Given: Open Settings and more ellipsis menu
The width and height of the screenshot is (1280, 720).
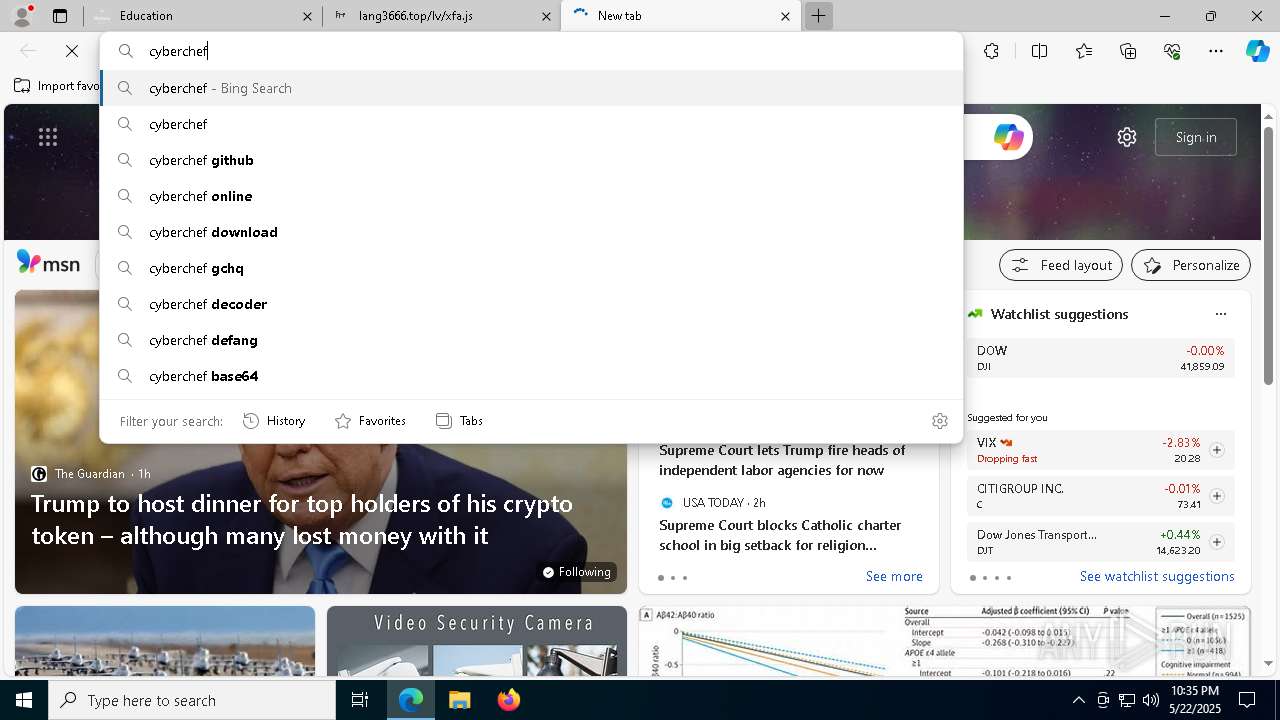Looking at the screenshot, I should point(1216,51).
